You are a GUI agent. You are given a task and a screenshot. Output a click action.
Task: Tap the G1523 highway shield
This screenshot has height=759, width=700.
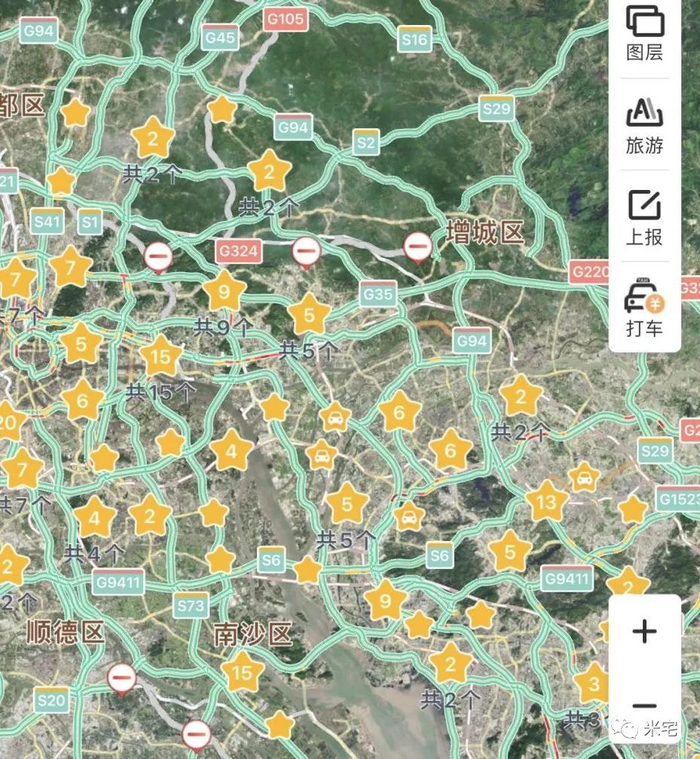(679, 499)
